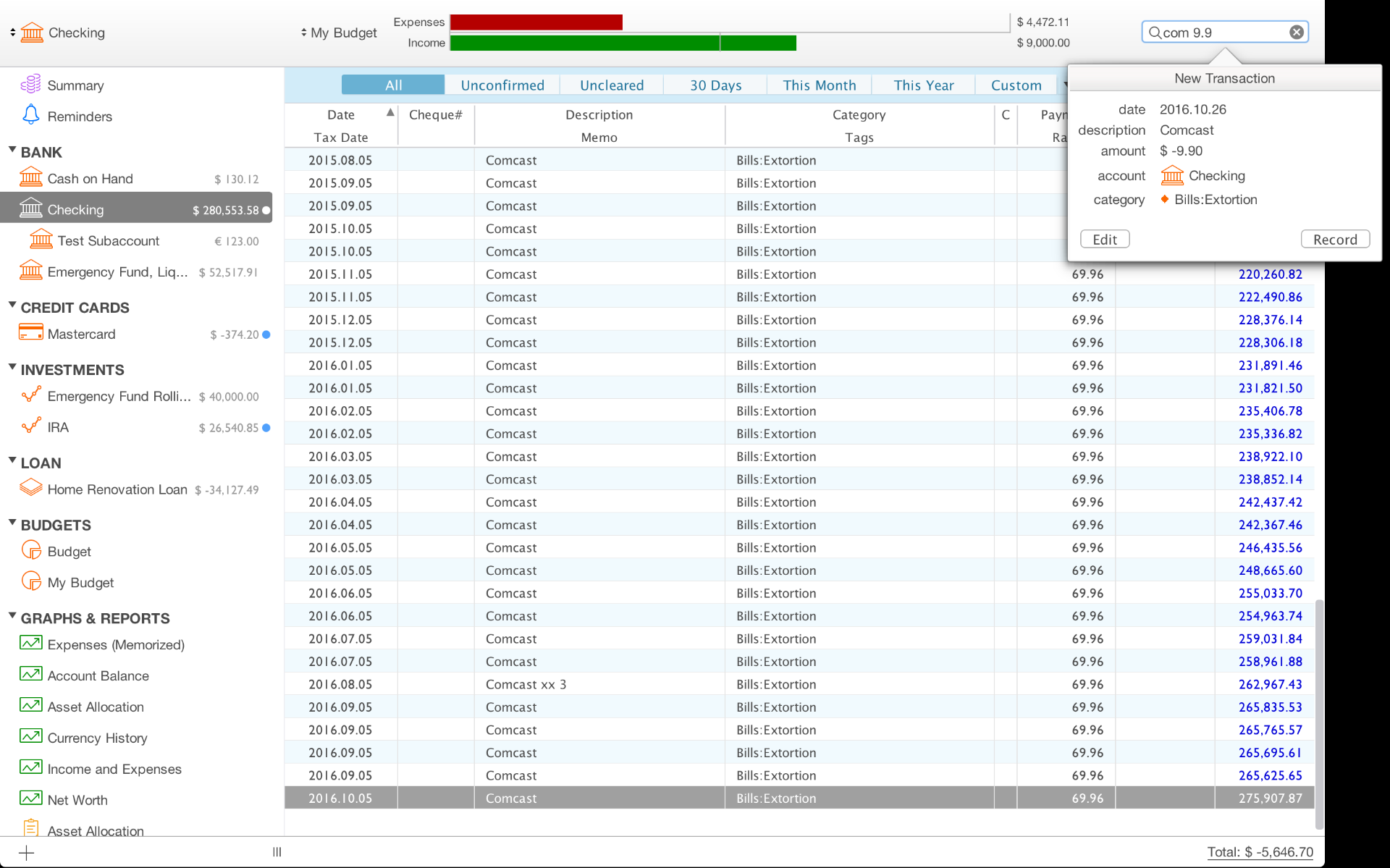Image resolution: width=1390 pixels, height=868 pixels.
Task: Select the IRA investment icon
Action: click(x=30, y=426)
